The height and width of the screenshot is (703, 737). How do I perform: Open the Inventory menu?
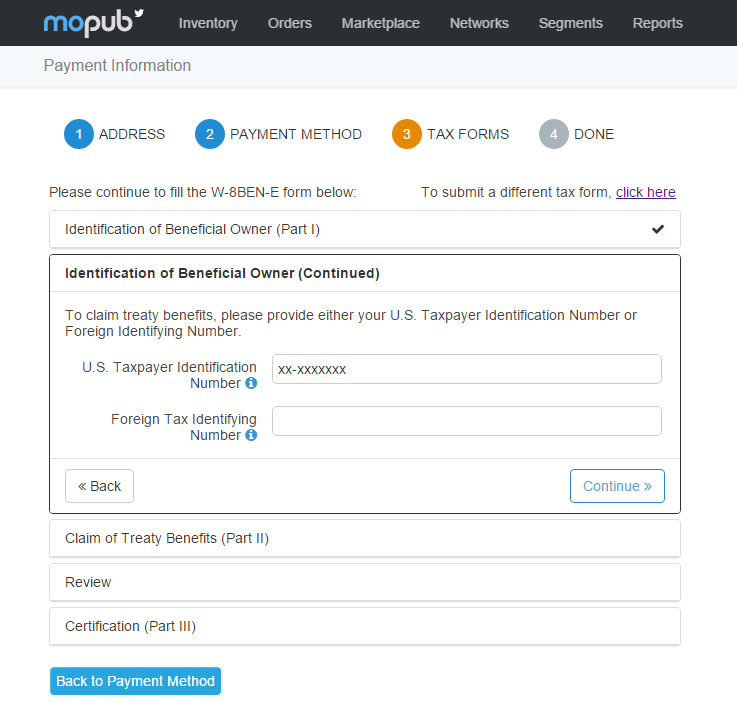pyautogui.click(x=208, y=23)
